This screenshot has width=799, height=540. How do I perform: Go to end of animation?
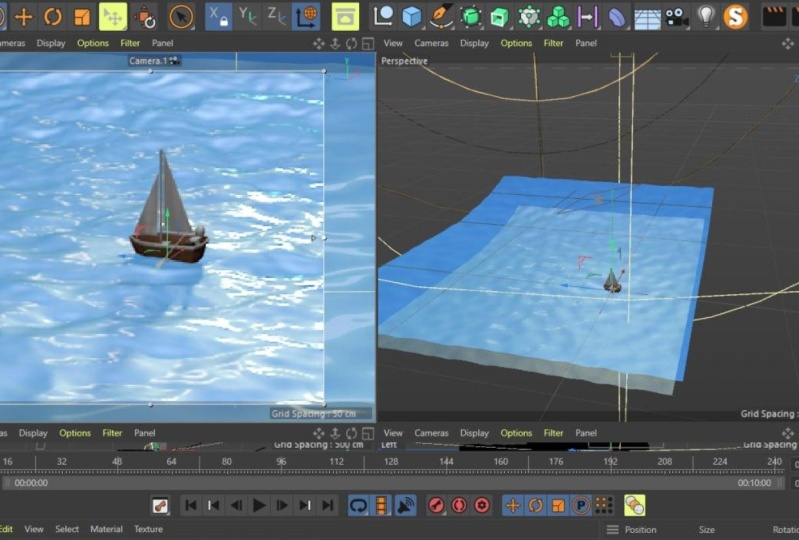coord(328,505)
